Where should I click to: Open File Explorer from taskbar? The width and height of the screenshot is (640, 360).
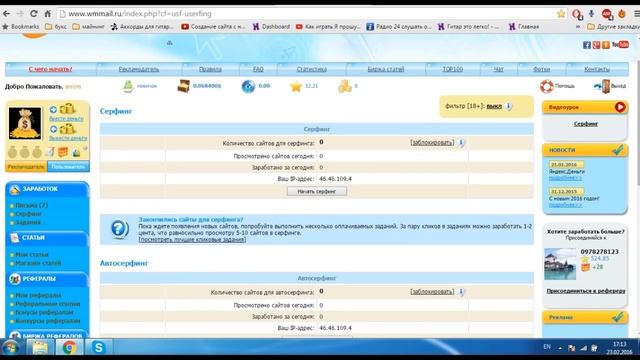point(40,348)
